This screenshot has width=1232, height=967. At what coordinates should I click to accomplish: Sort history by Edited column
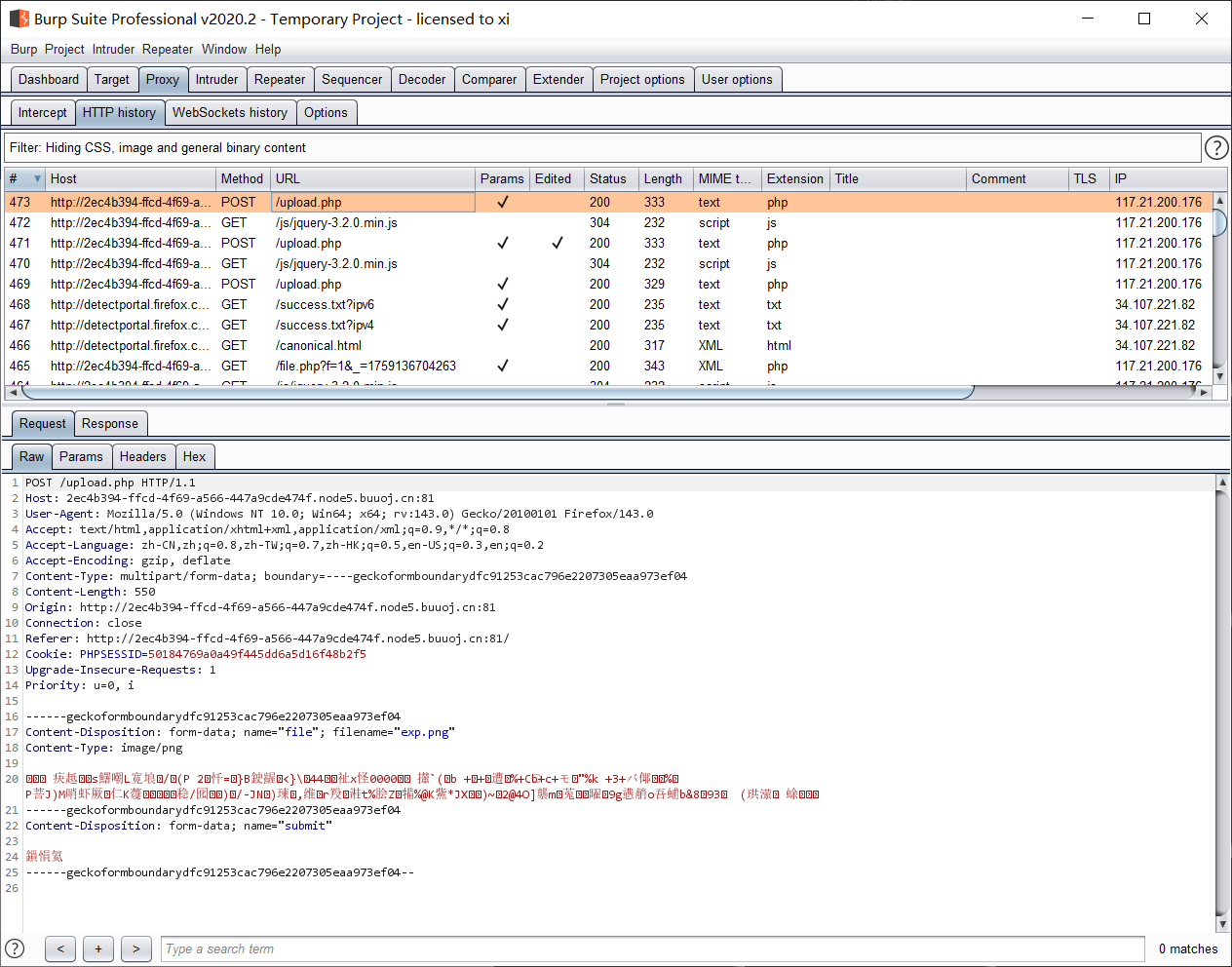click(557, 179)
